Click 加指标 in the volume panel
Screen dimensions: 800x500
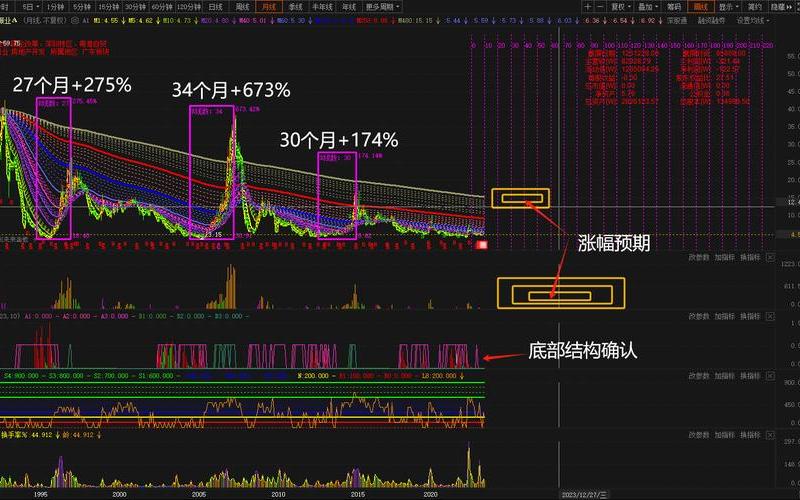(724, 258)
